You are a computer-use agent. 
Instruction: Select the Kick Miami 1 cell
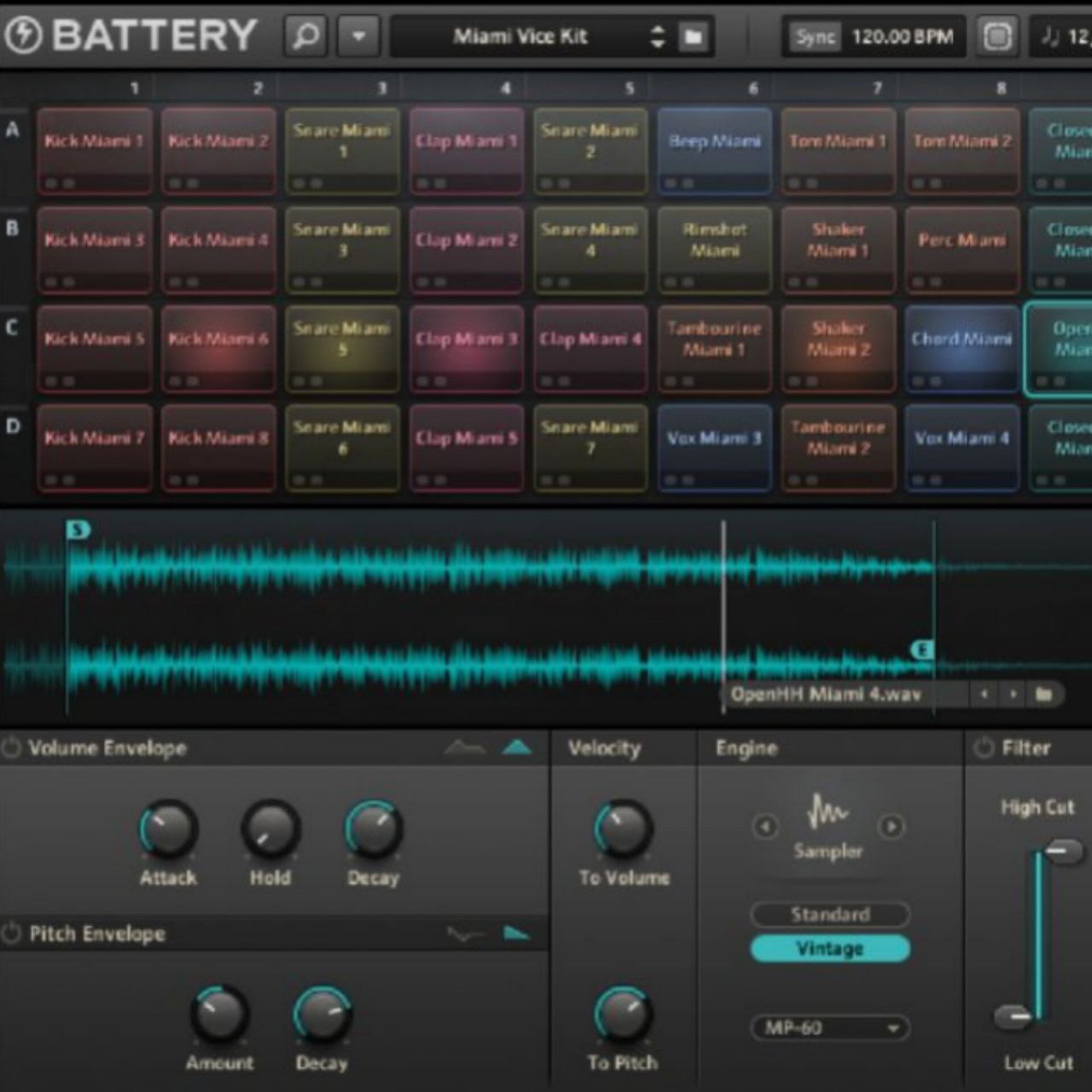(95, 151)
